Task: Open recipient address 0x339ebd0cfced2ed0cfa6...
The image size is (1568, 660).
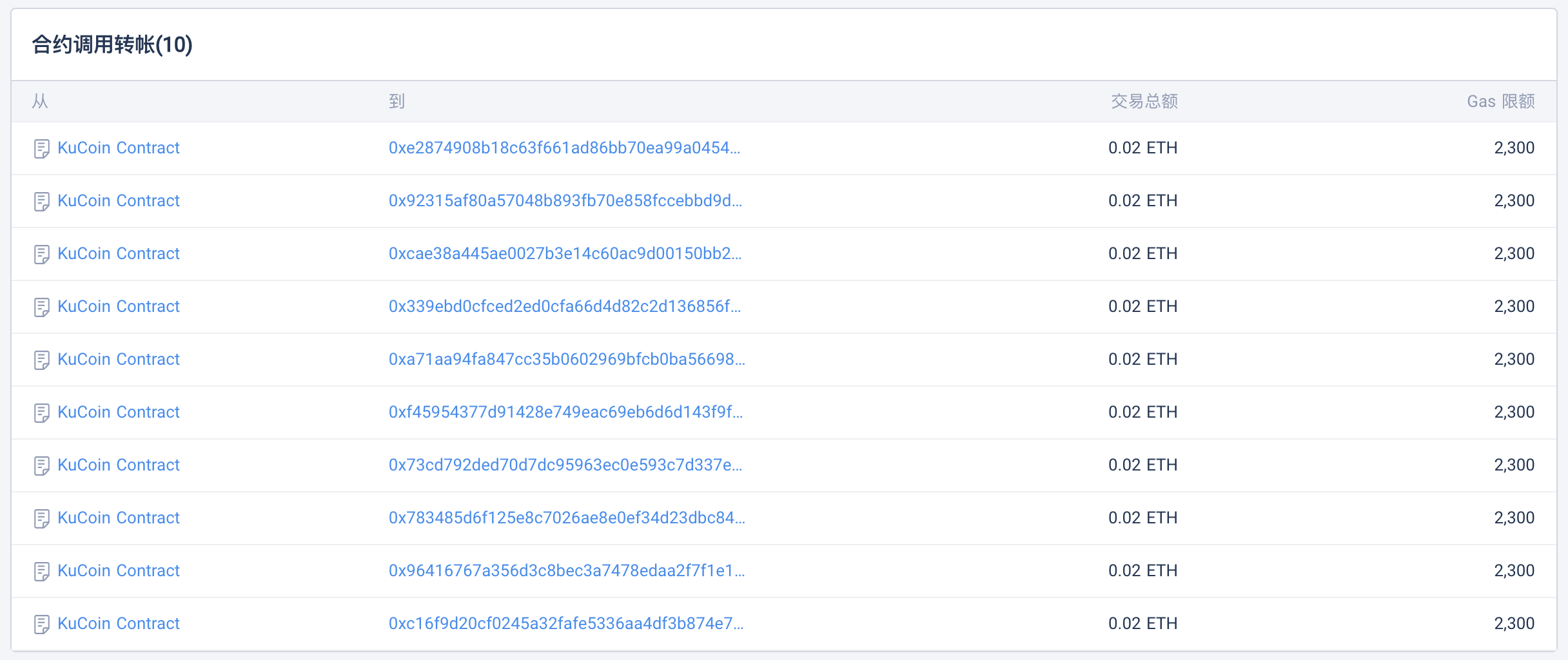Action: tap(564, 306)
